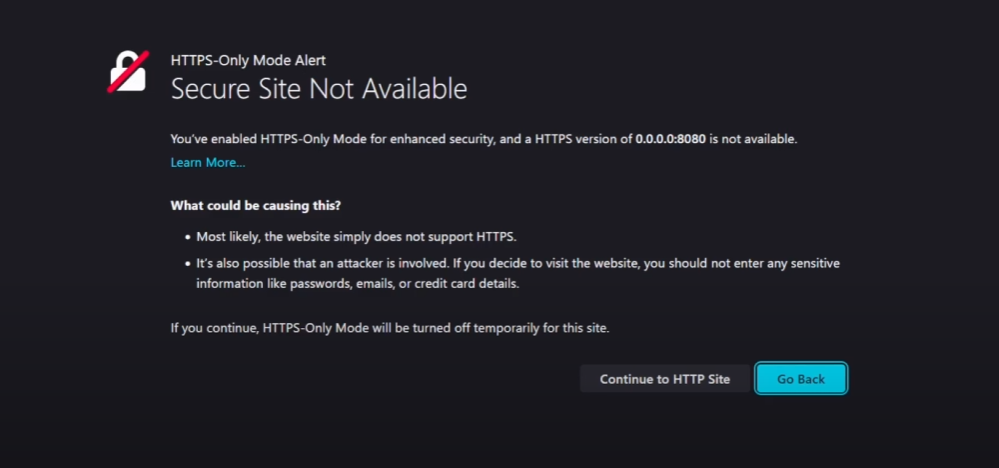The image size is (999, 468).
Task: Click the What could be causing this heading
Action: (255, 206)
